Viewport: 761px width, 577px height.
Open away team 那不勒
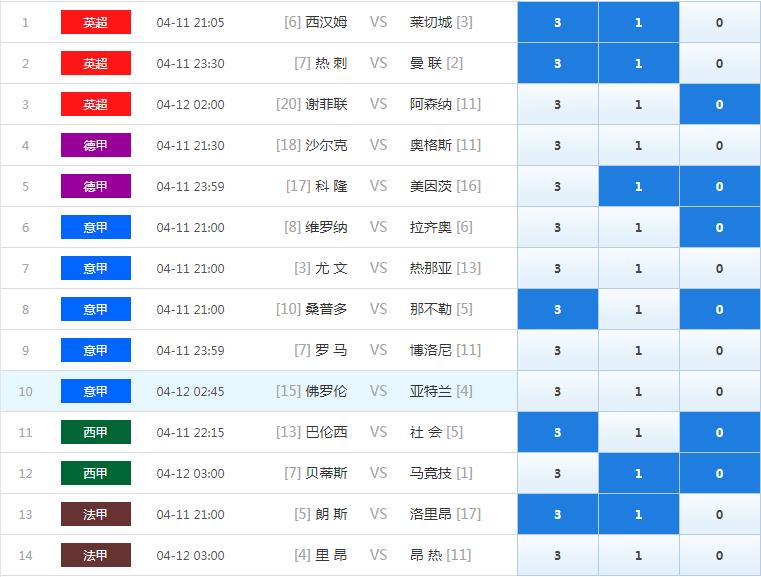point(430,309)
